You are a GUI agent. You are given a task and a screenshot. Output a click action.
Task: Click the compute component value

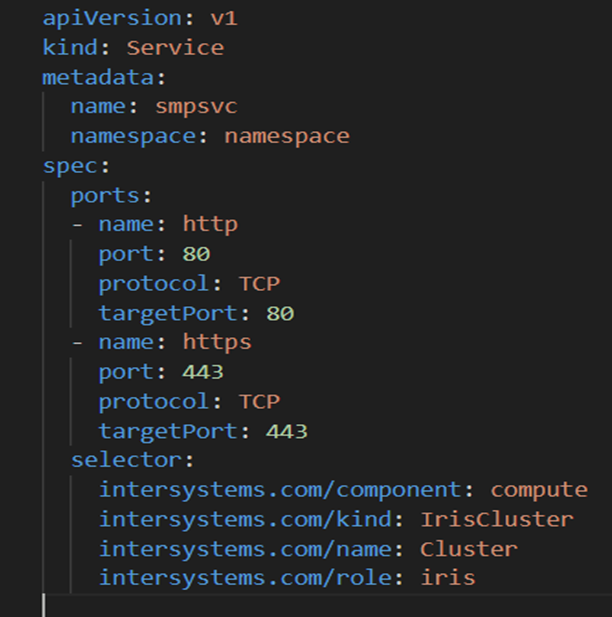tap(539, 490)
